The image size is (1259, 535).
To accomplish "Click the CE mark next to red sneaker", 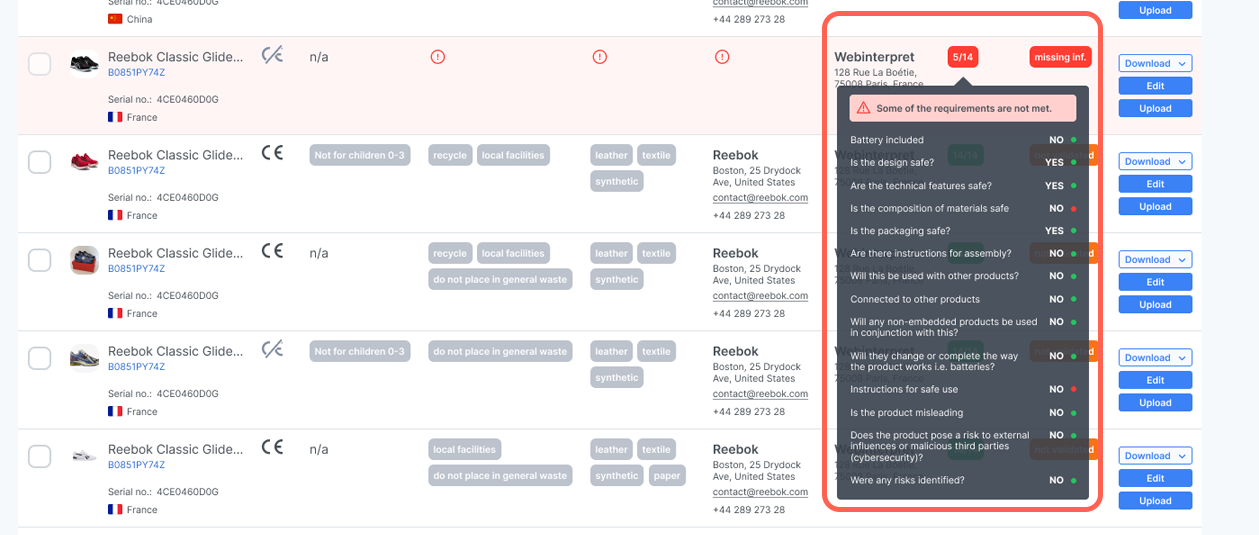I will (272, 153).
